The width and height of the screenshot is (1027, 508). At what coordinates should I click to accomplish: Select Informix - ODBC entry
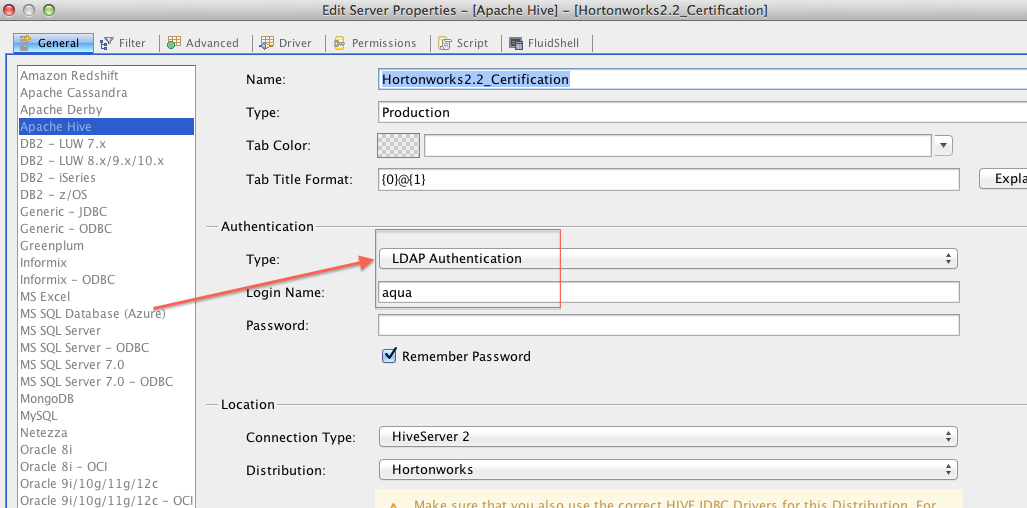click(x=107, y=280)
